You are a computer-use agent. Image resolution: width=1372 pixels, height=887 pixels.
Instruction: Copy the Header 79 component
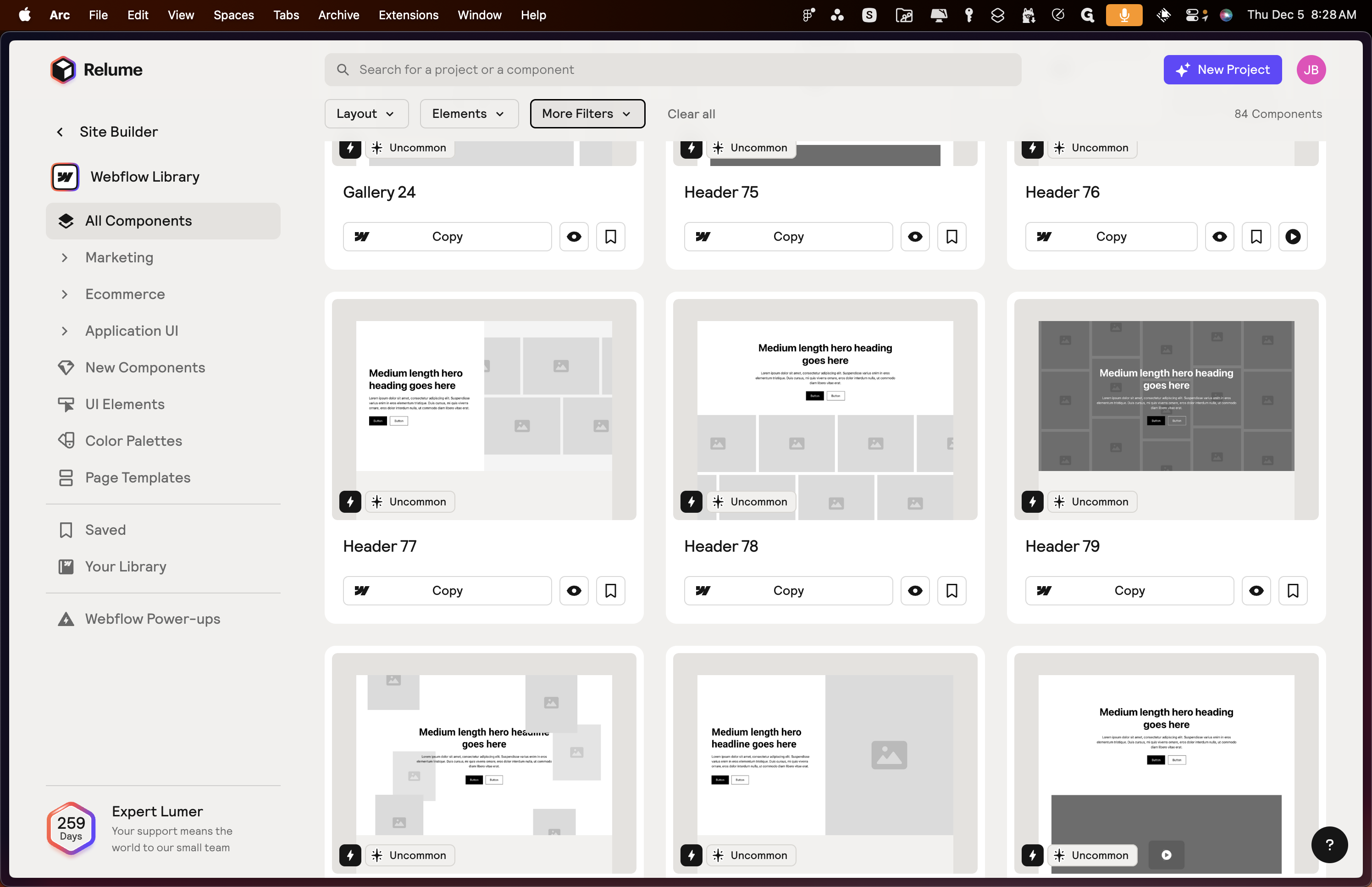(1129, 591)
